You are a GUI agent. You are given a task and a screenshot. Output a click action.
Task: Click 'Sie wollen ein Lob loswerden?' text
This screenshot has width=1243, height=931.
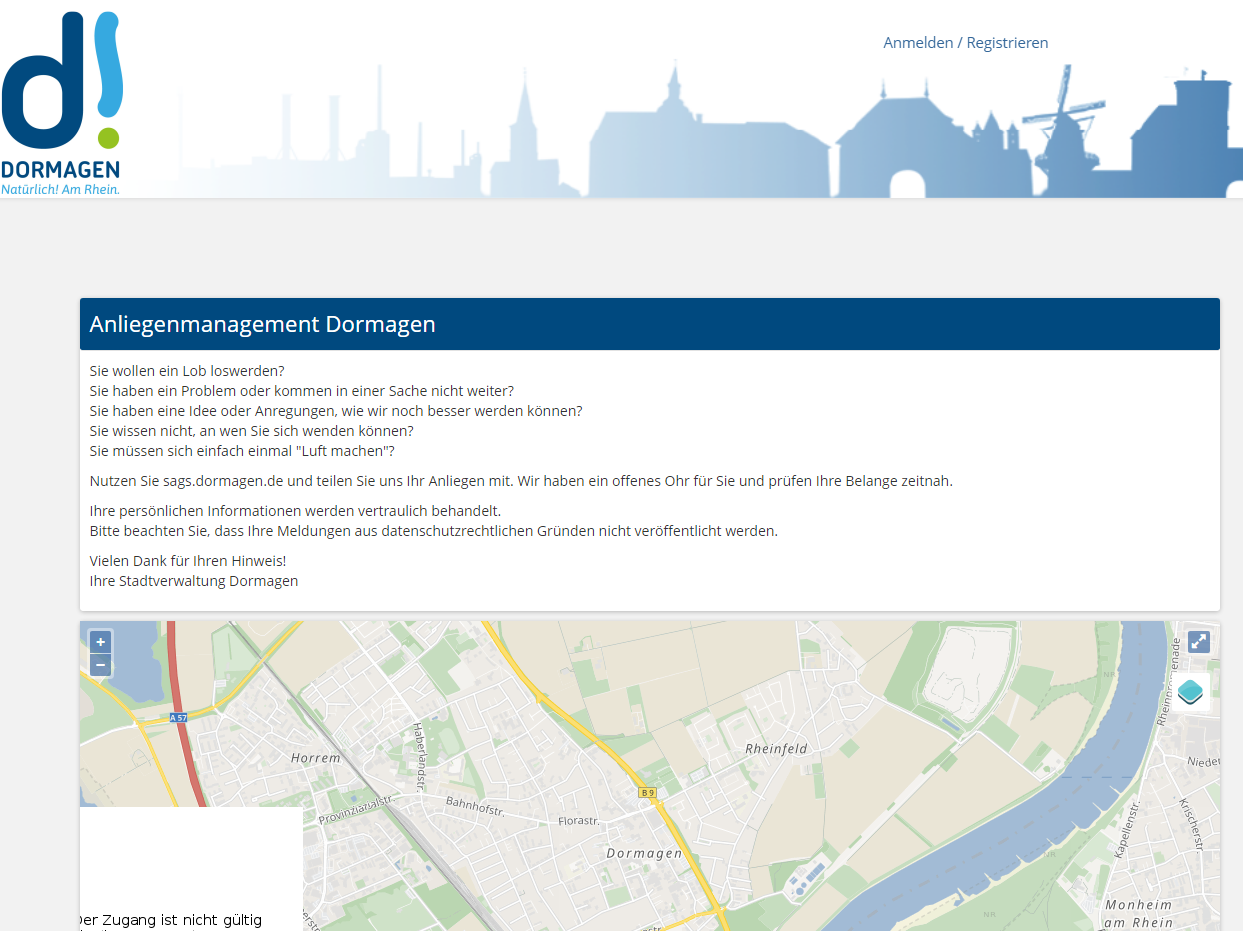pos(187,371)
